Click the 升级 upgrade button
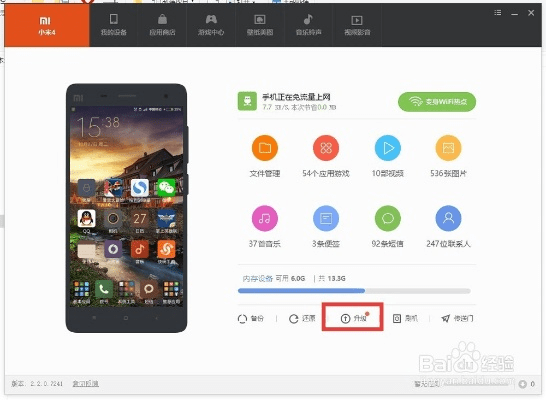 [354, 318]
